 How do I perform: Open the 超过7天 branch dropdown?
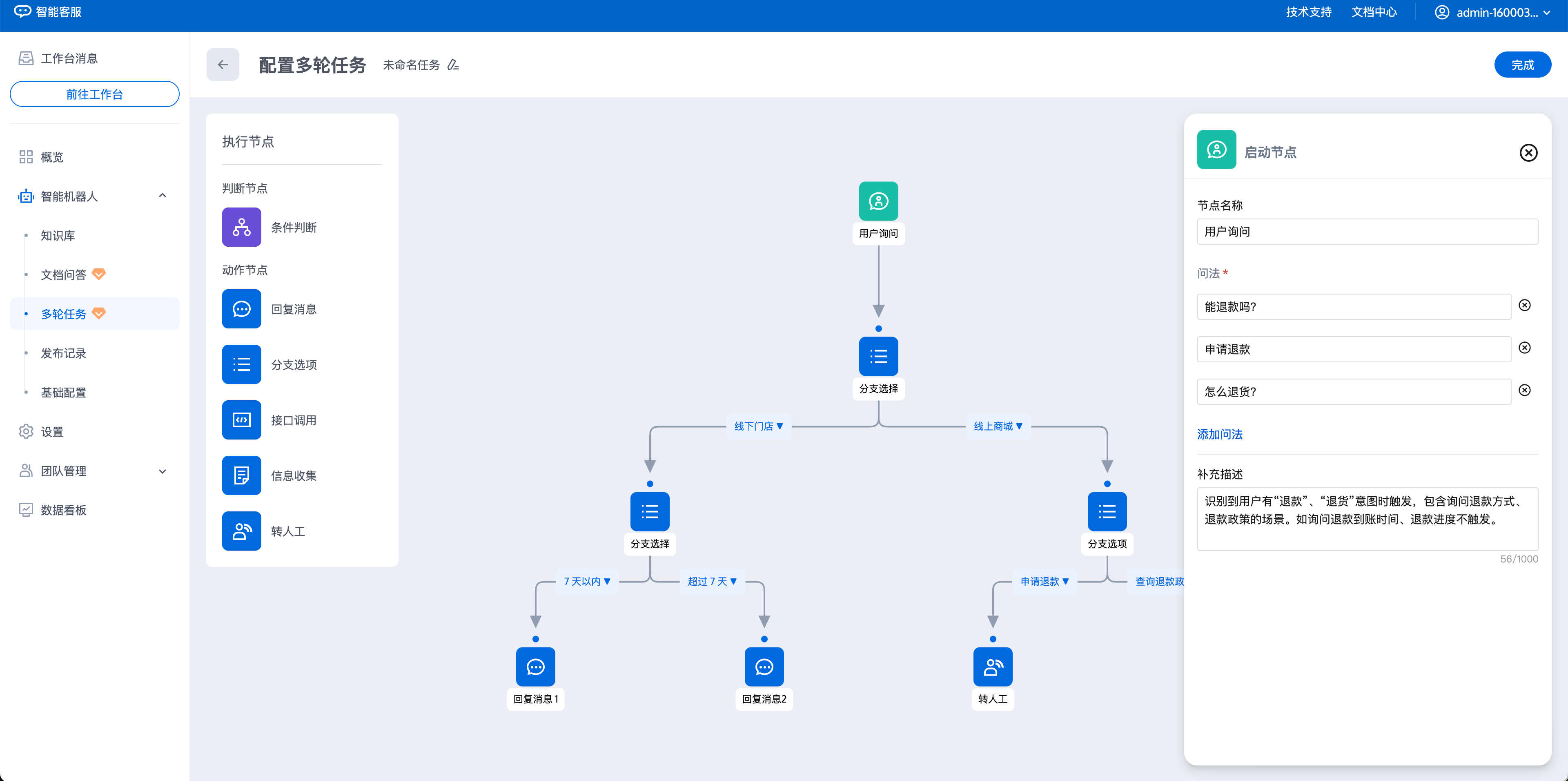(712, 581)
